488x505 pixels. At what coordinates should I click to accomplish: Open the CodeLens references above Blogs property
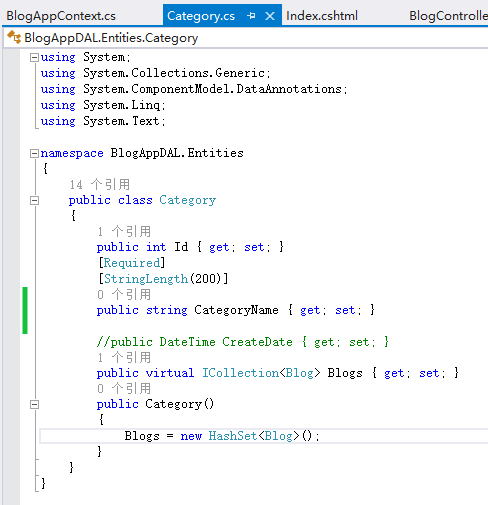click(x=124, y=357)
